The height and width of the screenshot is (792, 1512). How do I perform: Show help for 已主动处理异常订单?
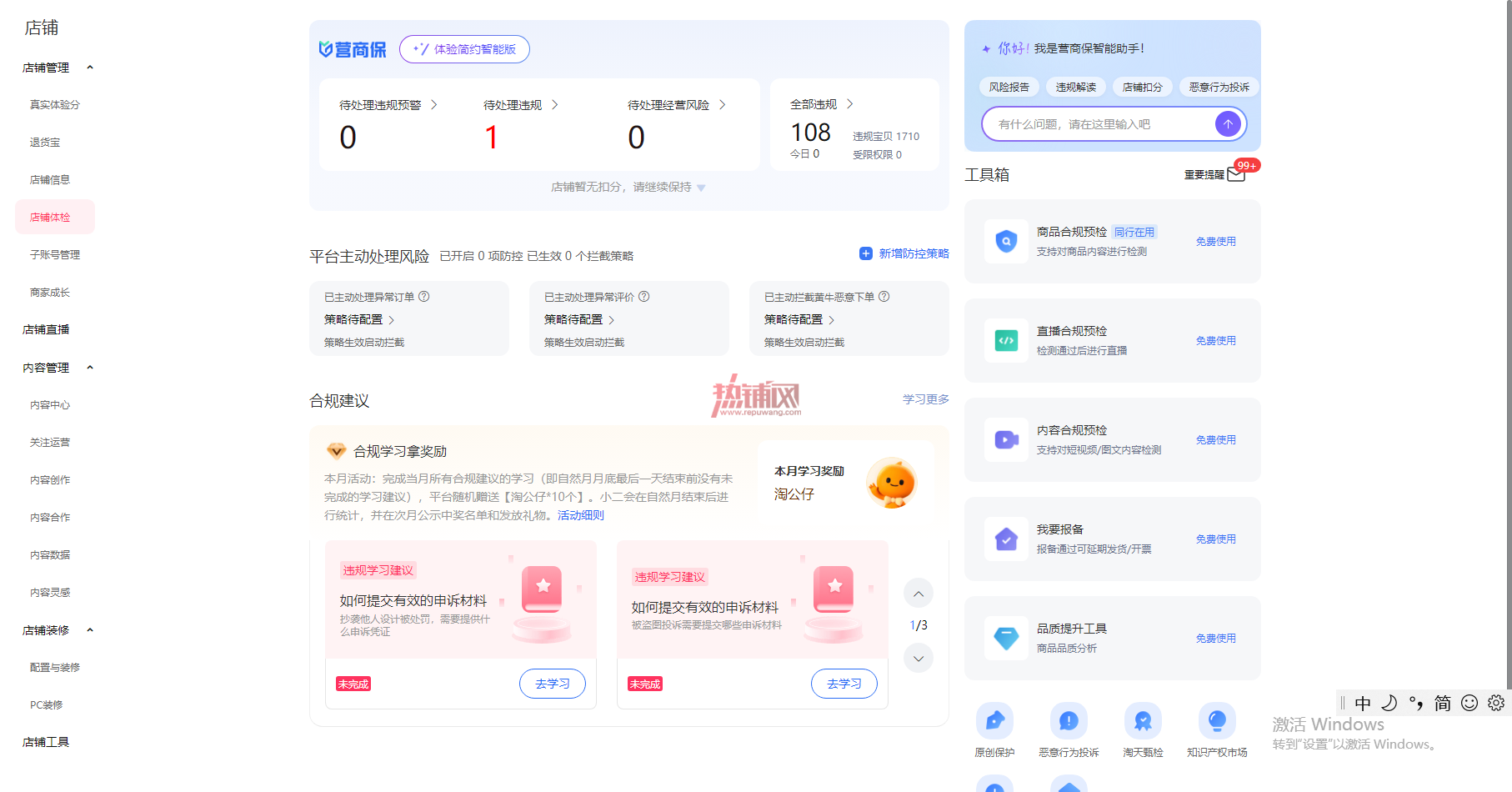pos(424,297)
